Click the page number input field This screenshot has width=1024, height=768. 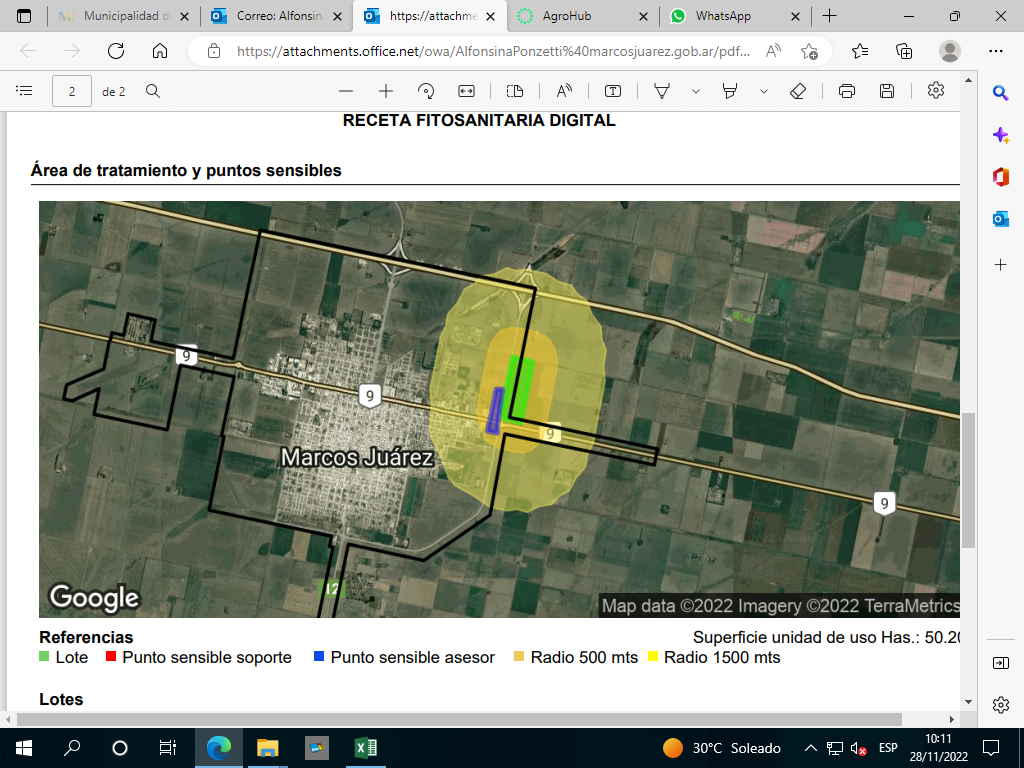click(x=72, y=91)
